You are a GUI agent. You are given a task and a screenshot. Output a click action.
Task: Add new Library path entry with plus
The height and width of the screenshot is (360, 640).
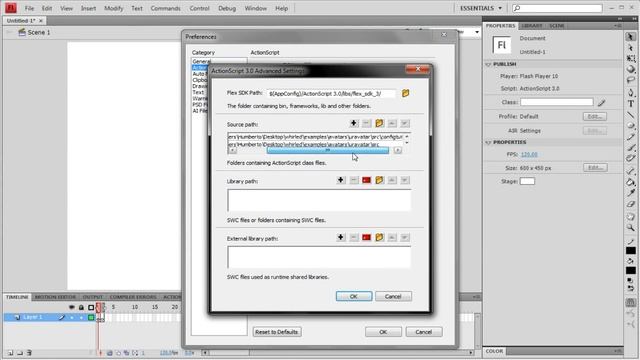tap(341, 180)
